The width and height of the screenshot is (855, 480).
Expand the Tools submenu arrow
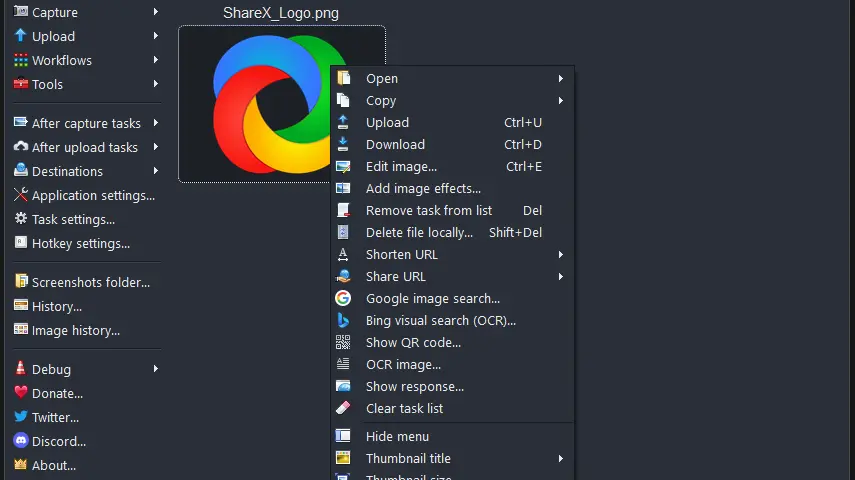click(156, 83)
